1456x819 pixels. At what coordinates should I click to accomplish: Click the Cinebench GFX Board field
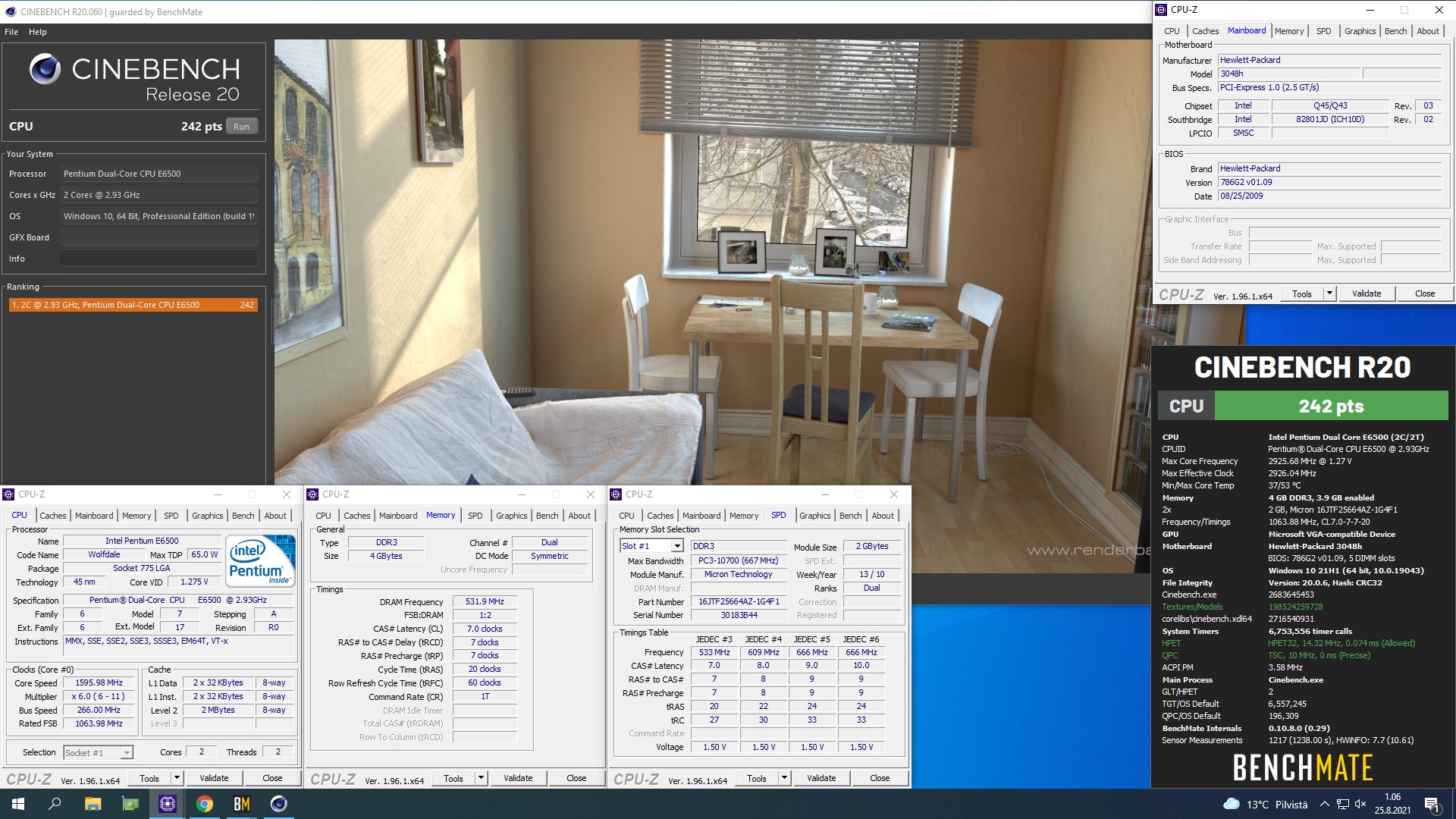click(x=158, y=237)
